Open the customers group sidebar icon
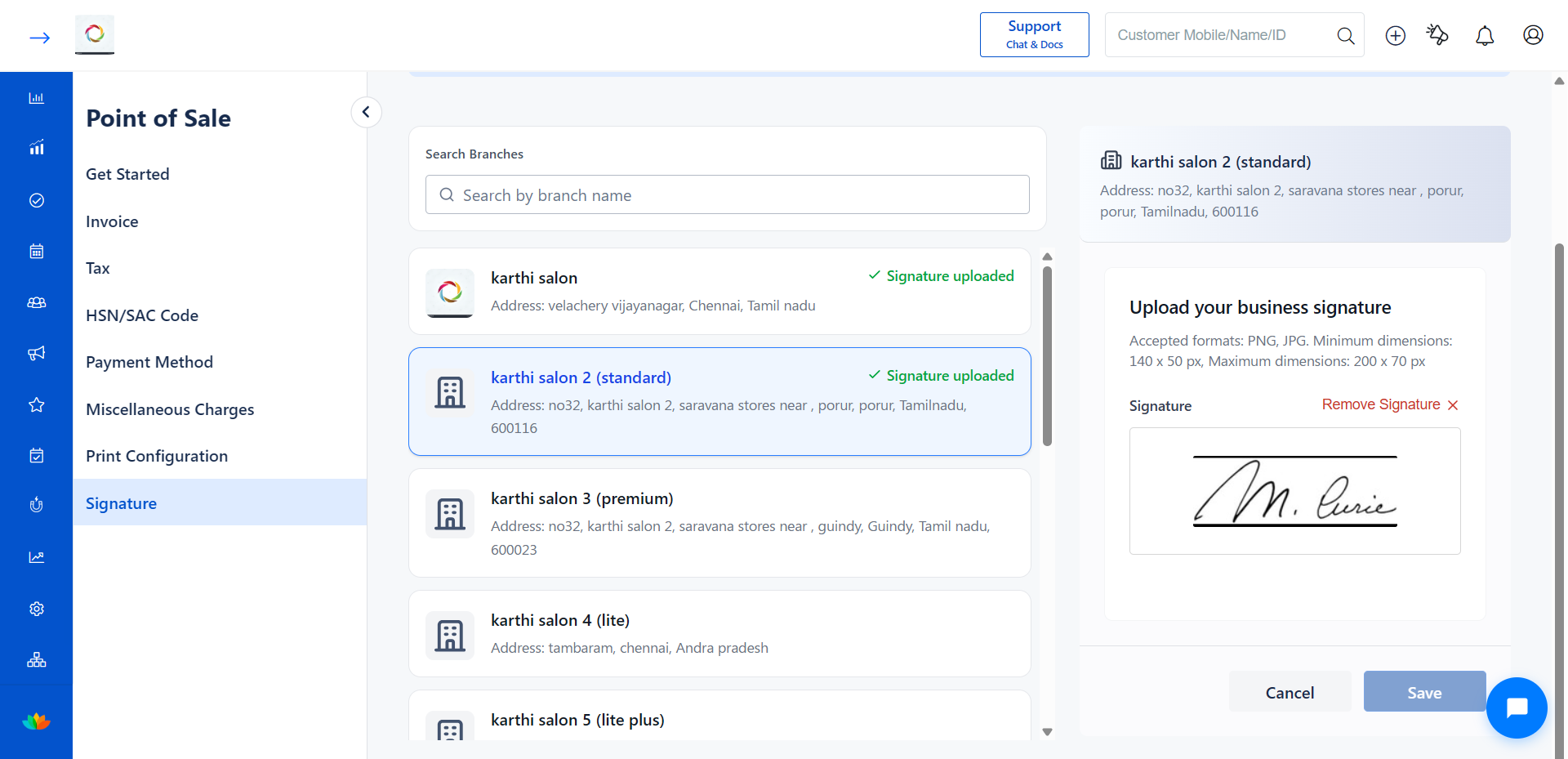This screenshot has width=1568, height=759. point(37,302)
